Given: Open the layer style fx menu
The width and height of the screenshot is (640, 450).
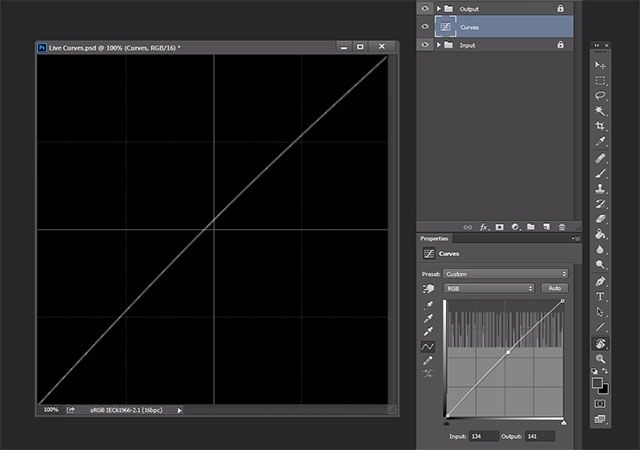Looking at the screenshot, I should pyautogui.click(x=484, y=227).
